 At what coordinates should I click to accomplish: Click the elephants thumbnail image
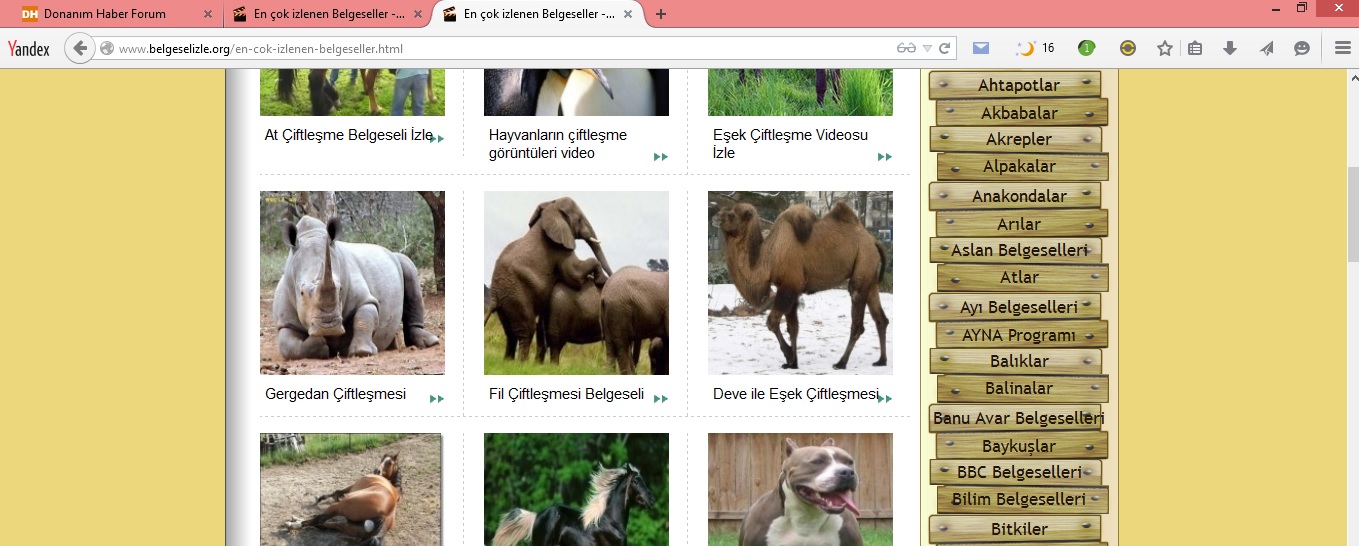point(576,283)
